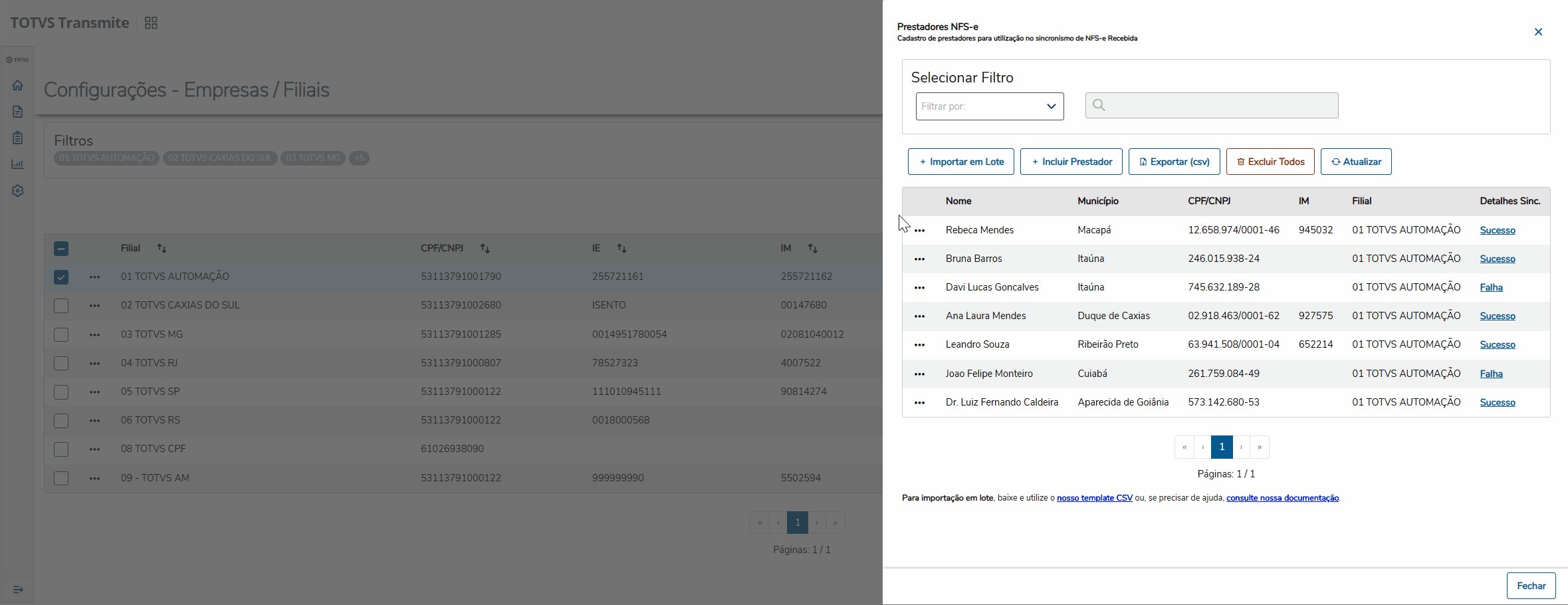Viewport: 1568px width, 605px height.
Task: Toggle the select-all checkbox in table header
Action: 61,249
